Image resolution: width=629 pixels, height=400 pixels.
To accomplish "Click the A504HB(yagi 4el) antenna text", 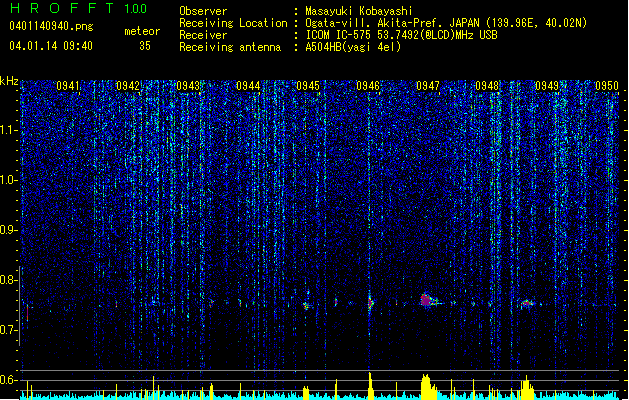I will (x=353, y=47).
